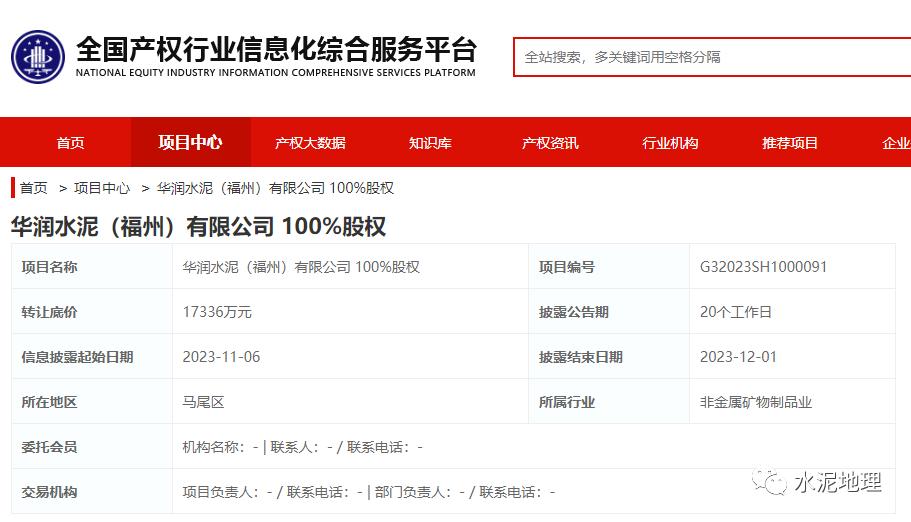This screenshot has width=911, height=522.
Task: Click the 所属行业 label cell
Action: pos(609,402)
